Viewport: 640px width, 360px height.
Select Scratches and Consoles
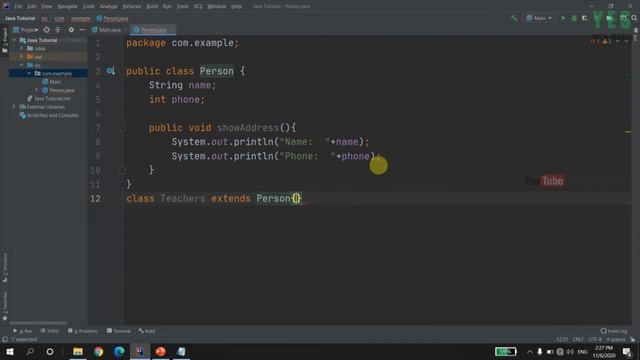click(49, 116)
